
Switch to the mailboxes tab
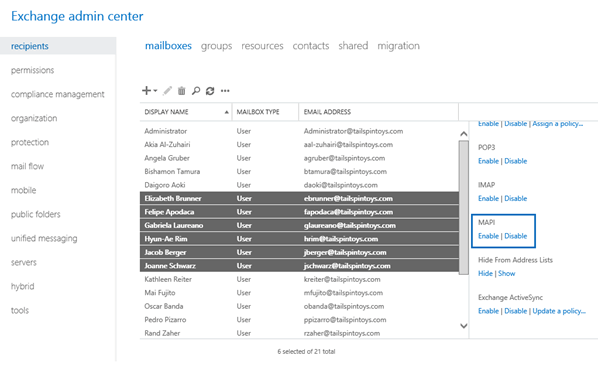[x=168, y=46]
